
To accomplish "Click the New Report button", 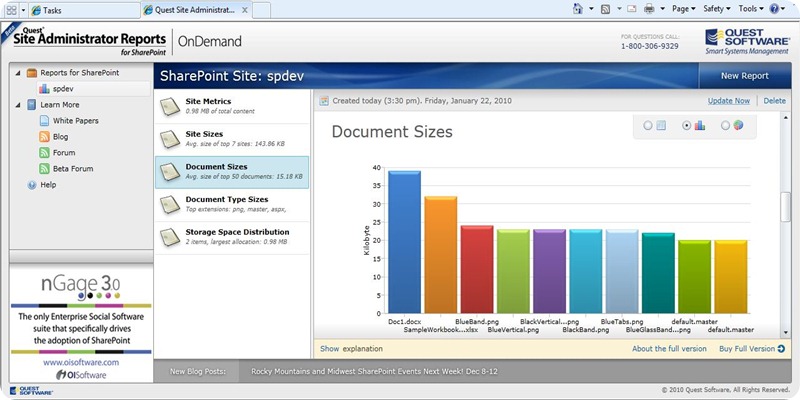I will coord(747,76).
